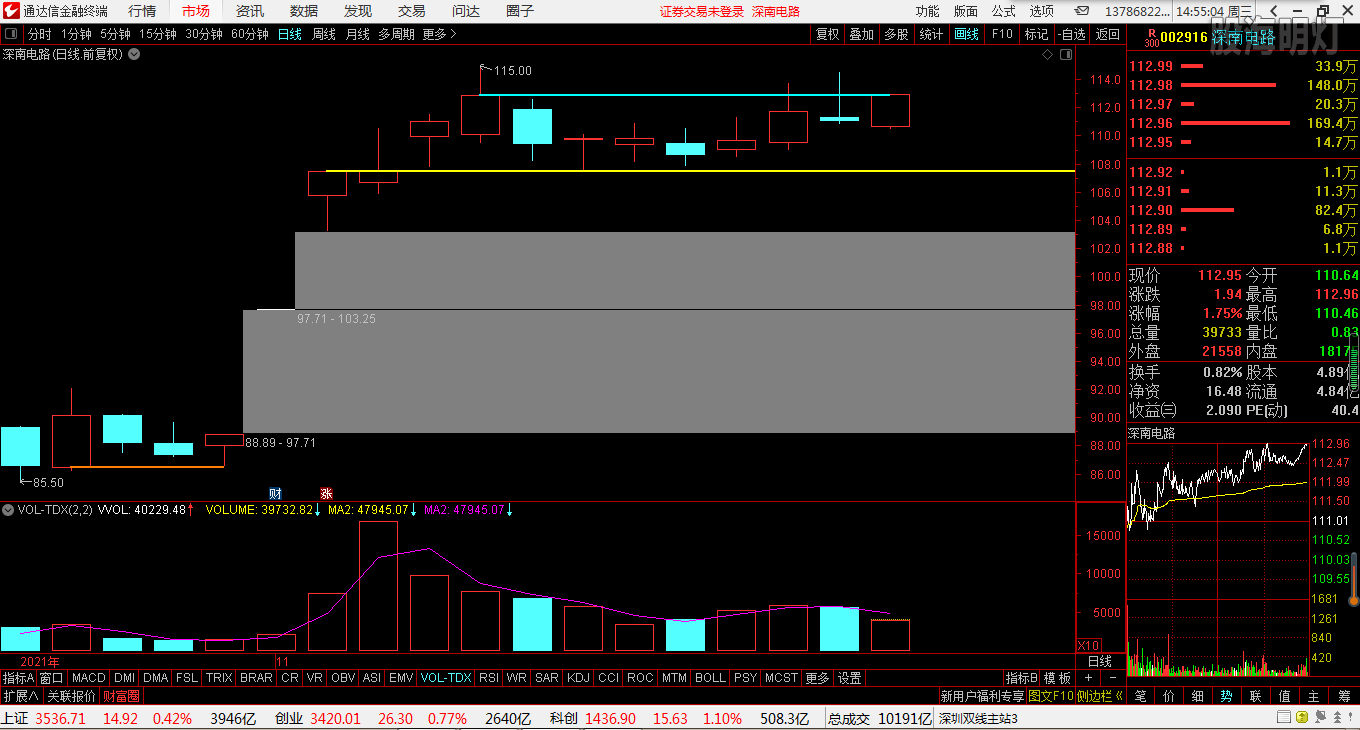This screenshot has width=1360, height=730.
Task: Select the 周线 weekly period
Action: tap(324, 33)
